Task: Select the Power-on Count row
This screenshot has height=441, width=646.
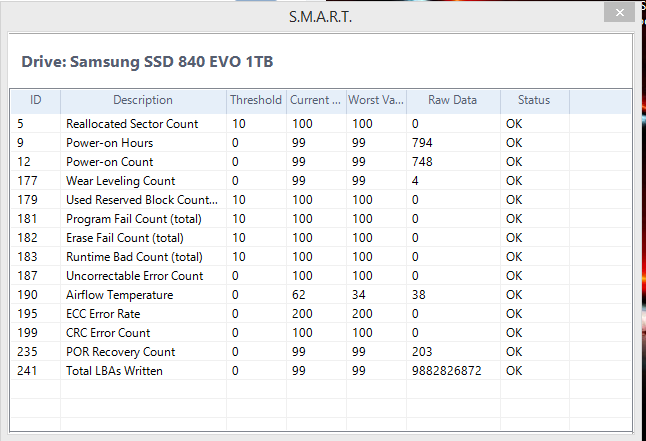Action: (x=321, y=162)
